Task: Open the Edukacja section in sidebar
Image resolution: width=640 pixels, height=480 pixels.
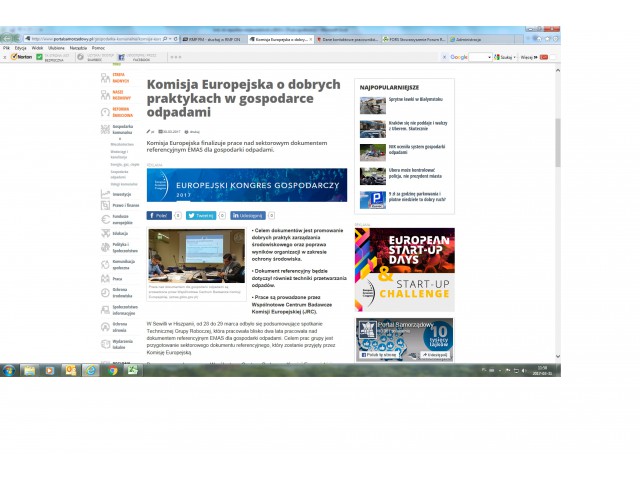Action: pos(105,233)
